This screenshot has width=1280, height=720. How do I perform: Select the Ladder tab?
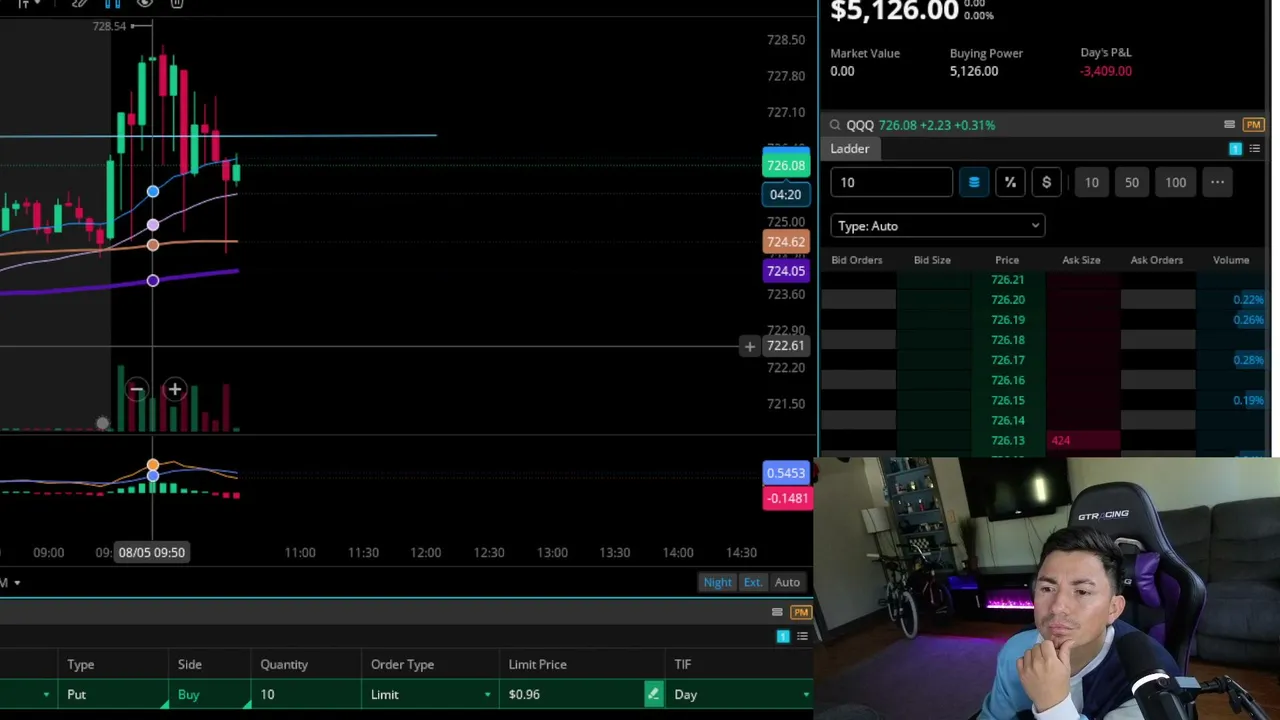pyautogui.click(x=849, y=149)
